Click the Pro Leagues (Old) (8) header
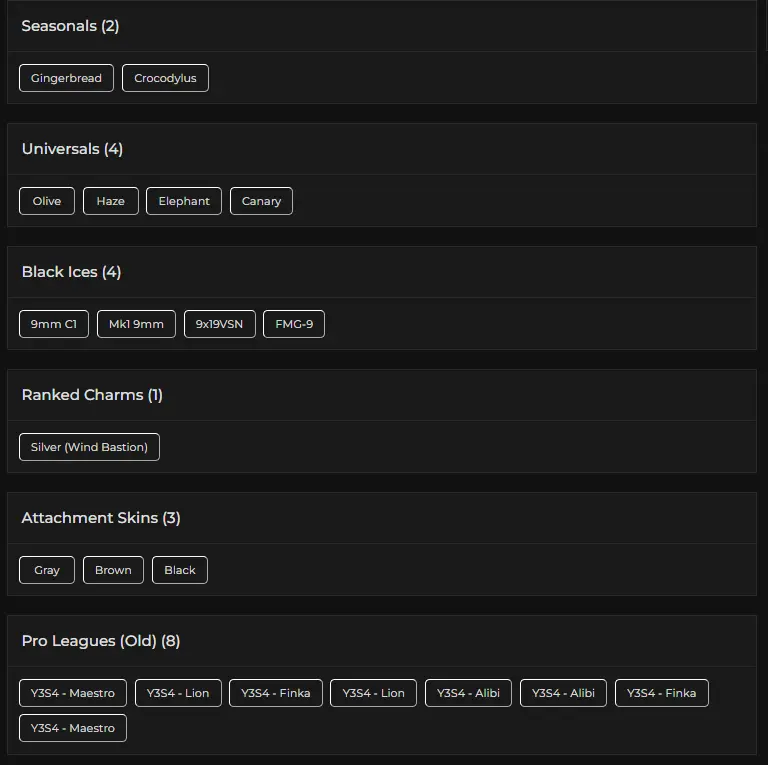 click(x=101, y=641)
